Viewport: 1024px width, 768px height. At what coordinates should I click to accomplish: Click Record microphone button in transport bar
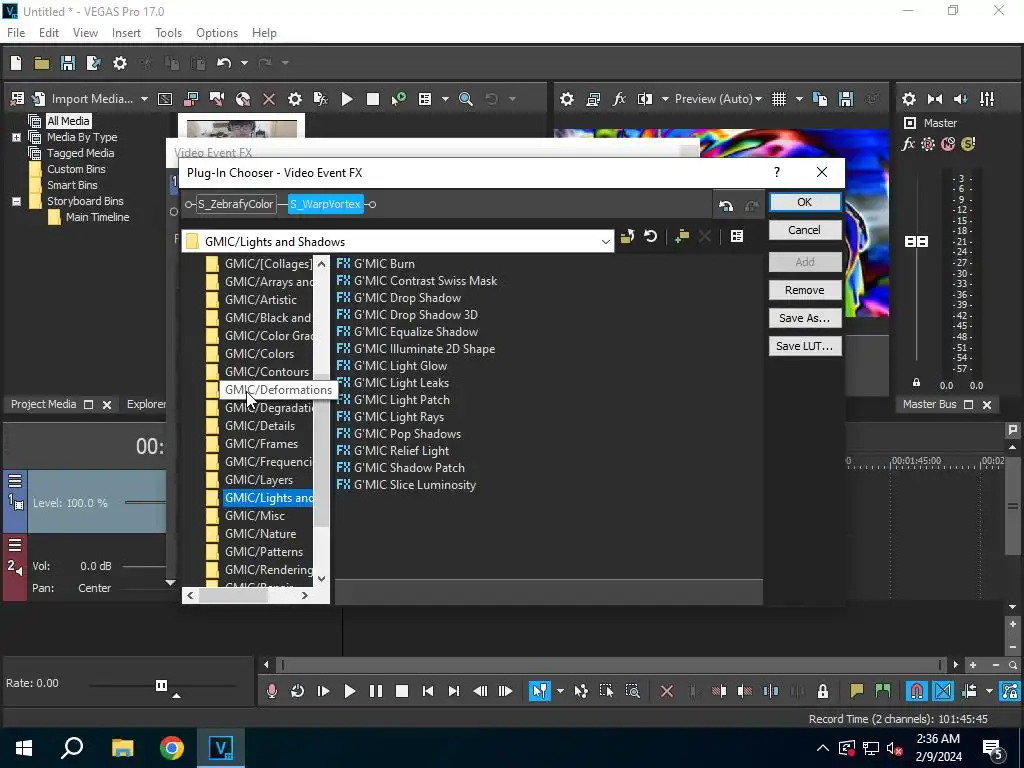(x=272, y=691)
